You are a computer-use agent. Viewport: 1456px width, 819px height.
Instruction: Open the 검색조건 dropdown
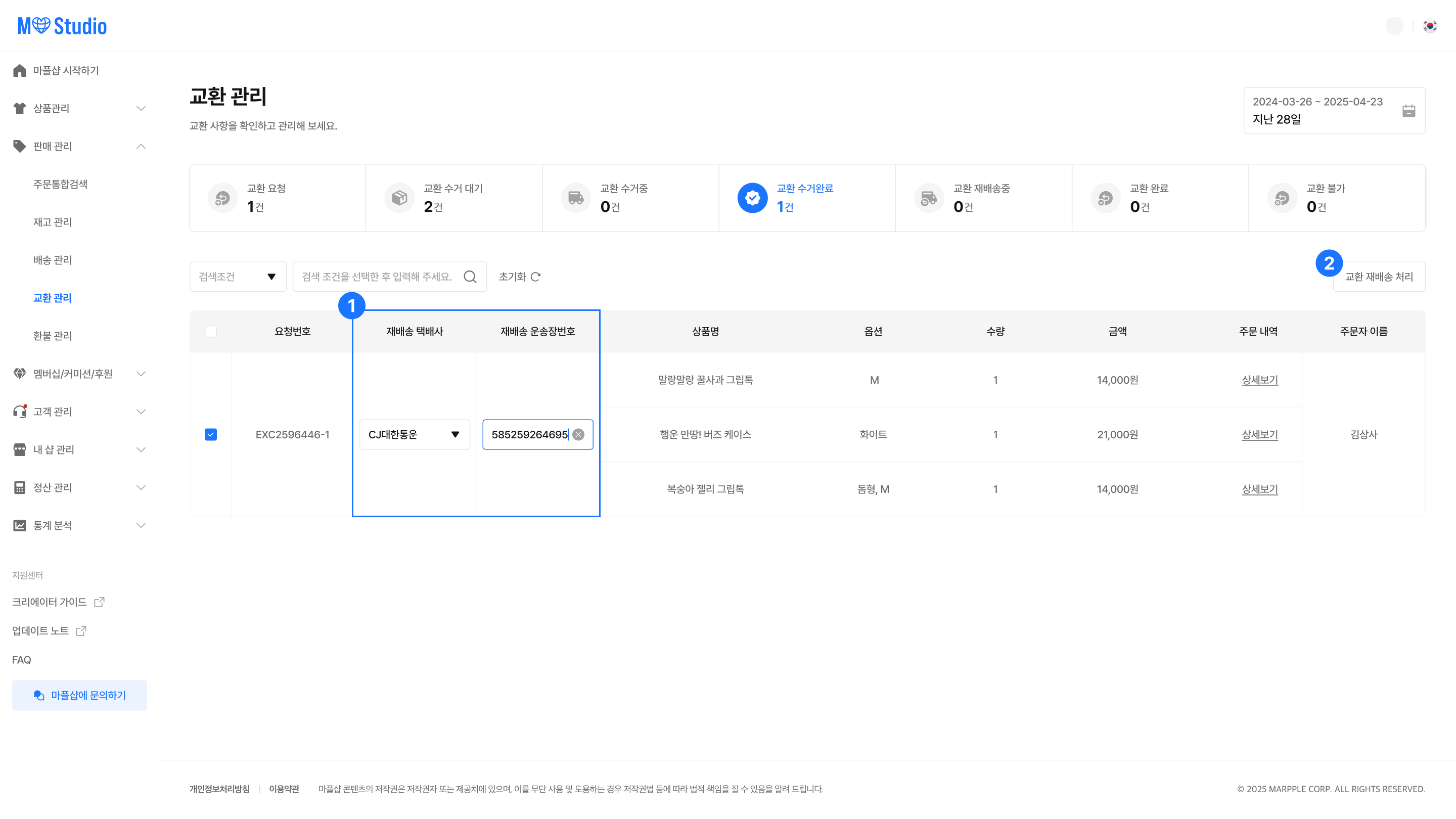click(x=238, y=277)
